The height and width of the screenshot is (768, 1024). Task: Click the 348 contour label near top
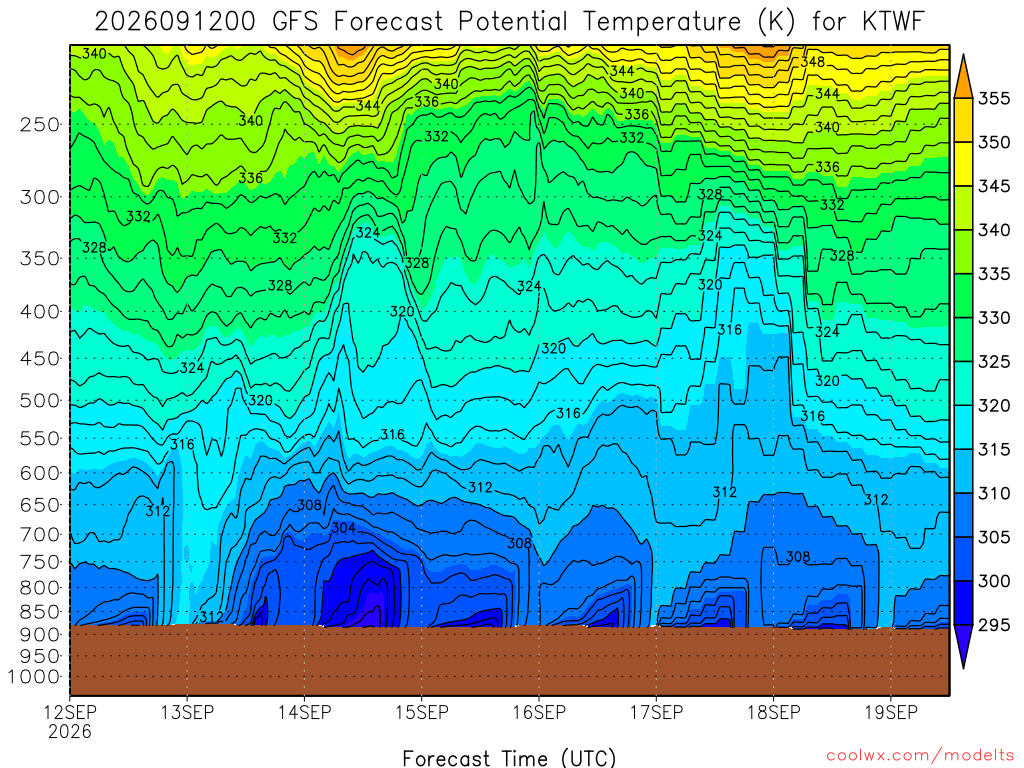812,62
